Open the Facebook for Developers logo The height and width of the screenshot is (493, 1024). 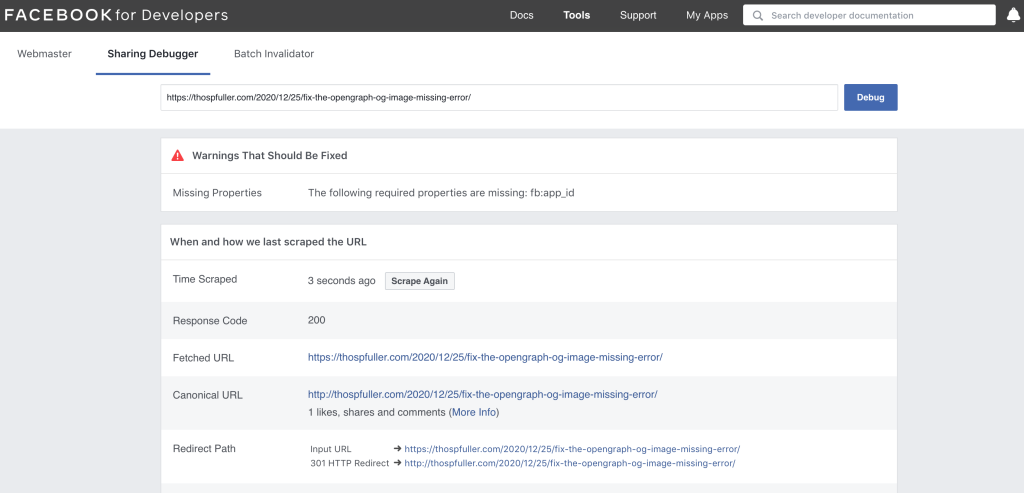point(116,15)
